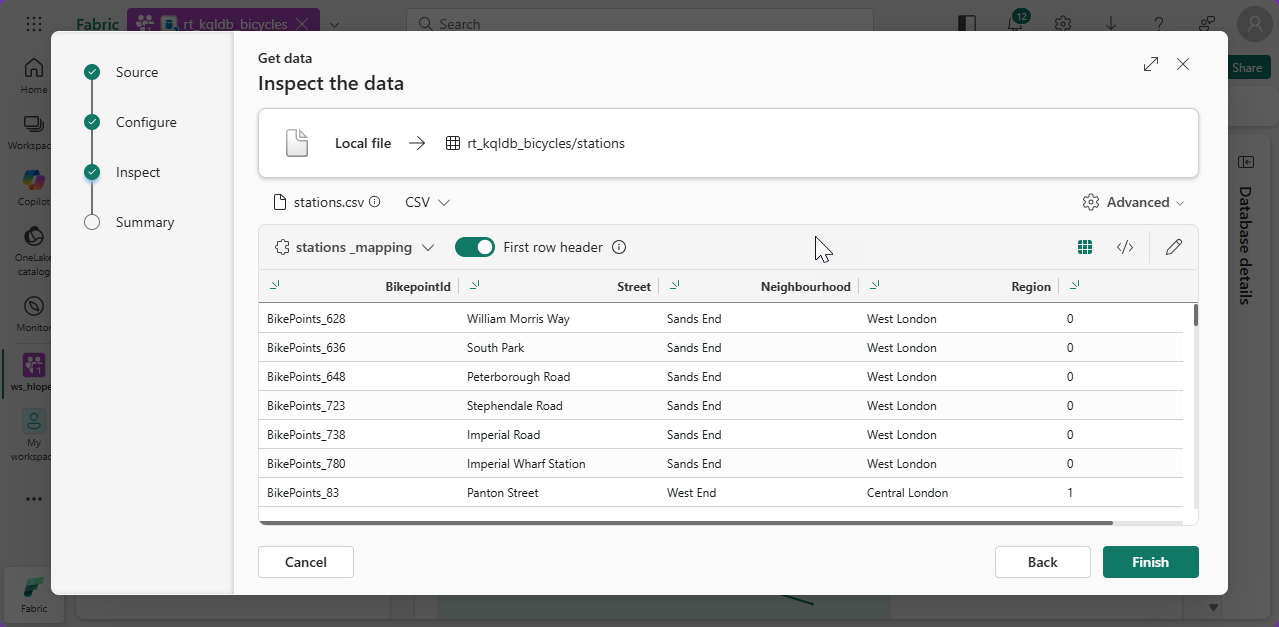Click the Finish button
This screenshot has height=627, width=1279.
pyautogui.click(x=1150, y=562)
